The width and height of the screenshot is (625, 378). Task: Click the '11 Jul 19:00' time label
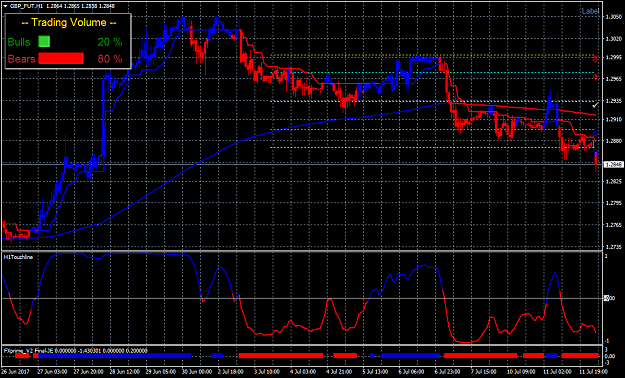click(x=594, y=372)
